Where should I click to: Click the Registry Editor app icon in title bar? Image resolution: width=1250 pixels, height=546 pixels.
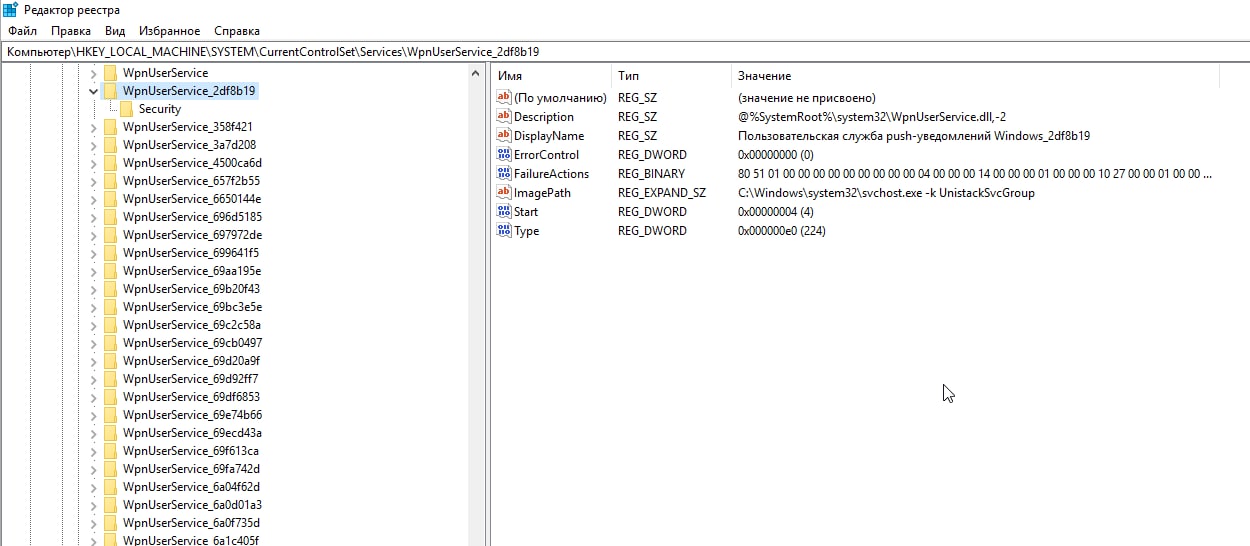pyautogui.click(x=10, y=10)
